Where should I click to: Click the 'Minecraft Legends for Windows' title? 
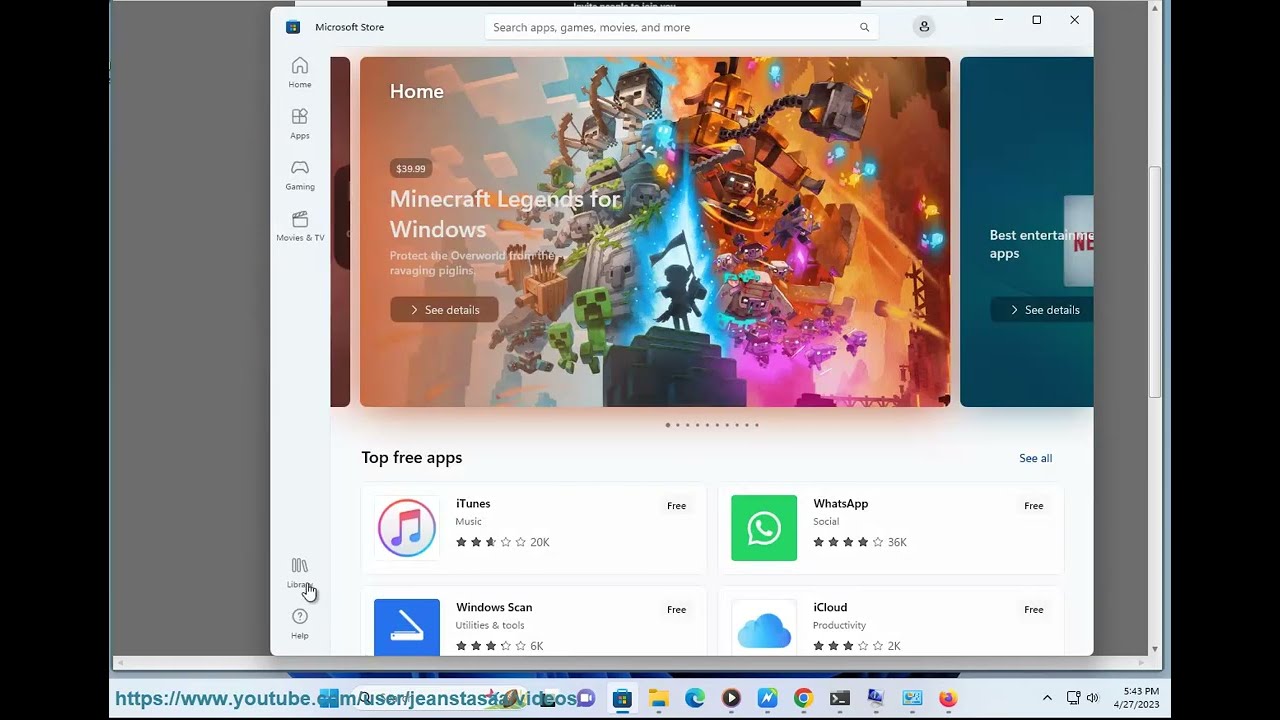[505, 214]
